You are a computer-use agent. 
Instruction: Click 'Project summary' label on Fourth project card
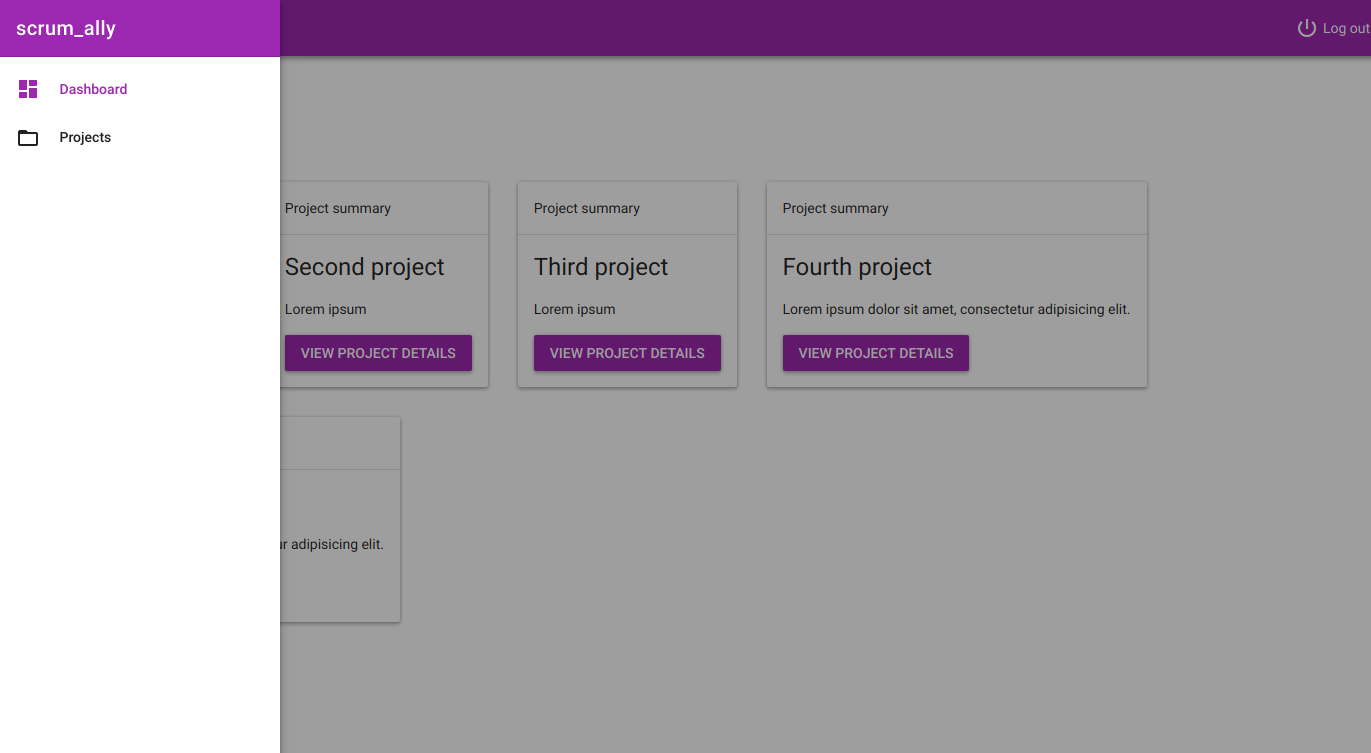click(x=836, y=208)
